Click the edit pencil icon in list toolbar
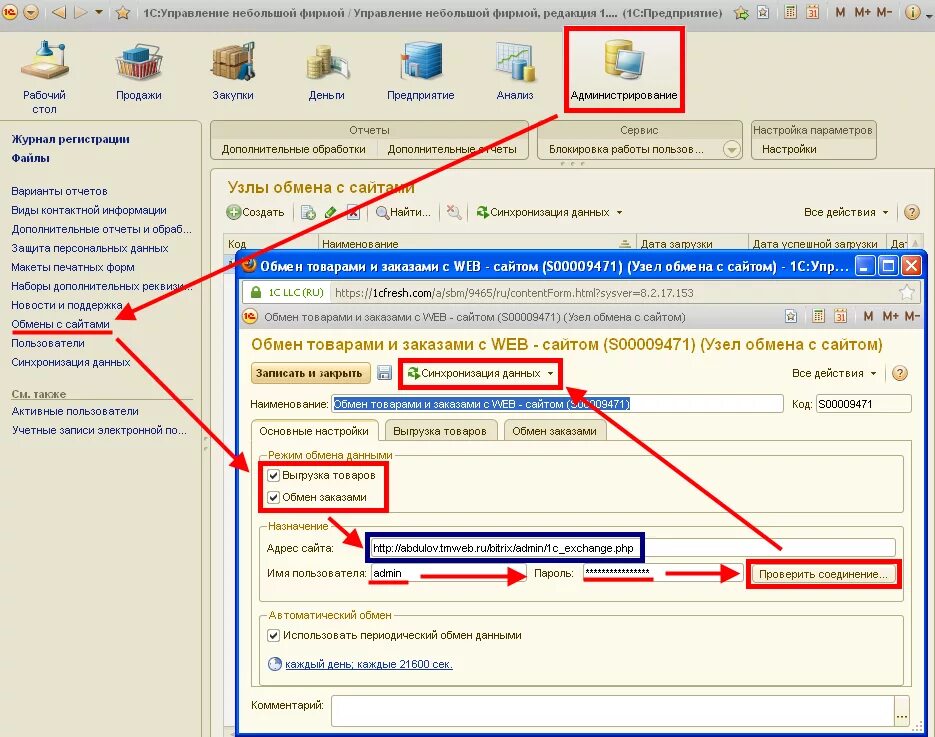This screenshot has height=737, width=935. coord(331,212)
